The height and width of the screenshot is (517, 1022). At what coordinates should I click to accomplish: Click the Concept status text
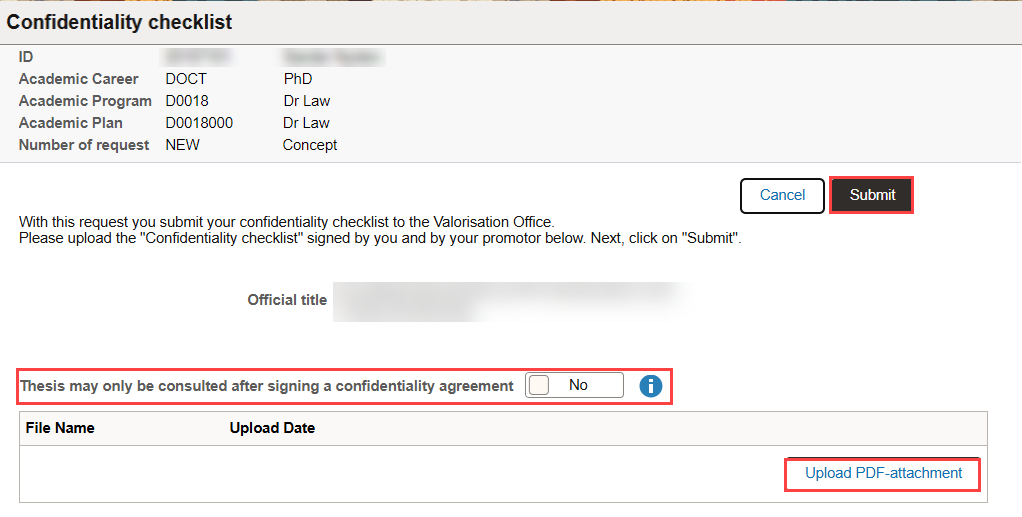point(310,145)
